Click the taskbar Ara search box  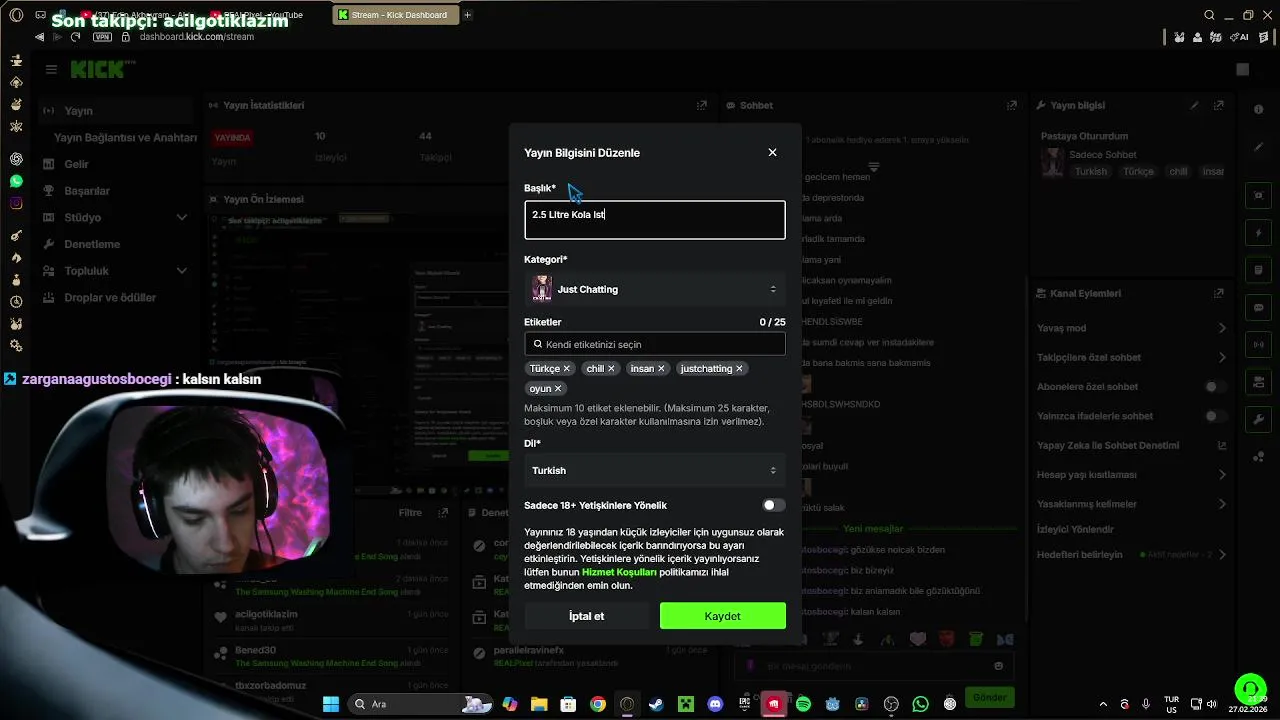tap(419, 704)
